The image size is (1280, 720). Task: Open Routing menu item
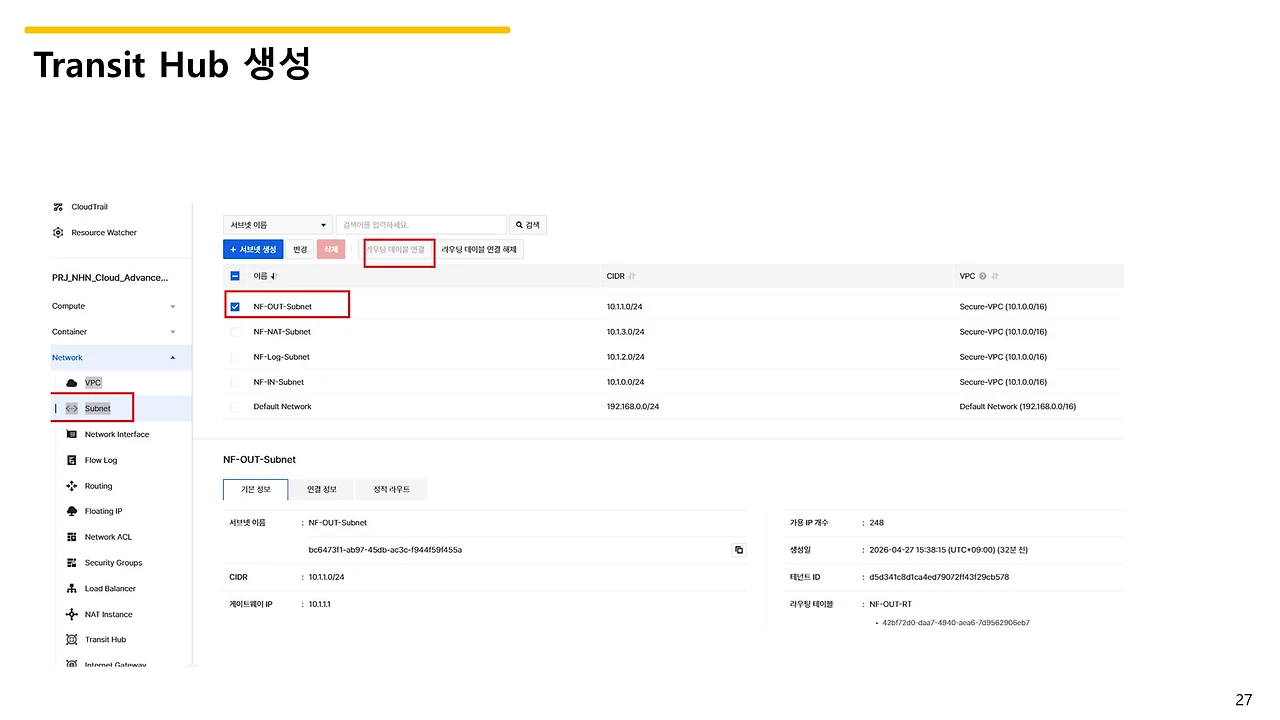point(98,486)
